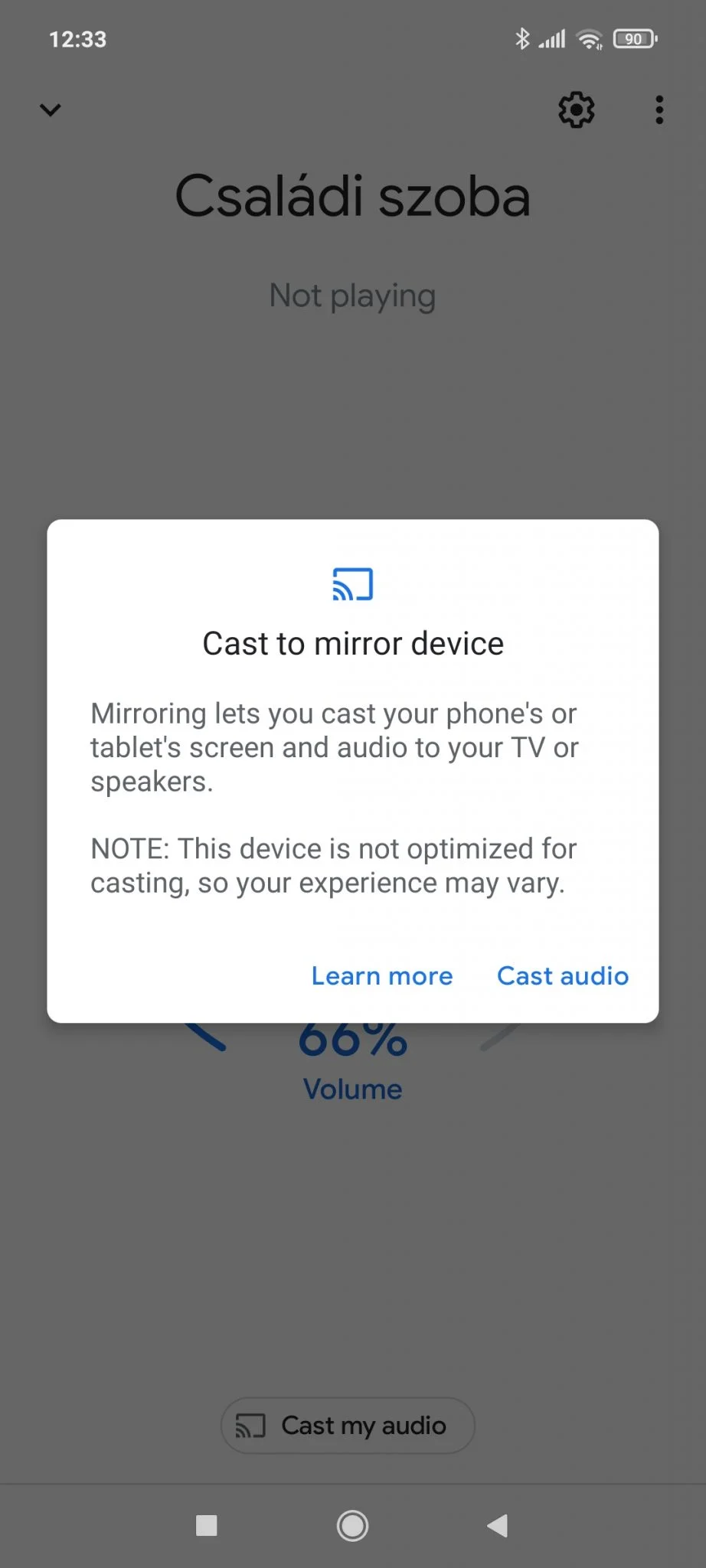706x1568 pixels.
Task: Confirm with Cast audio button
Action: coord(563,976)
